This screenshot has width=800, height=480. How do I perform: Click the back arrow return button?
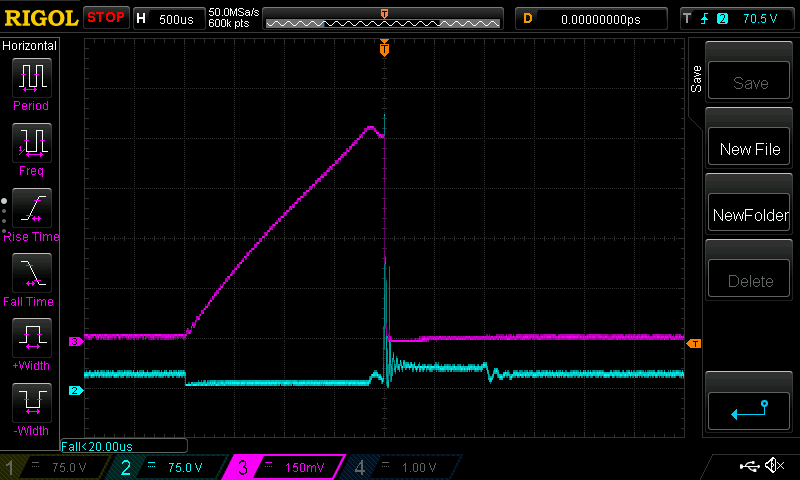tap(750, 409)
